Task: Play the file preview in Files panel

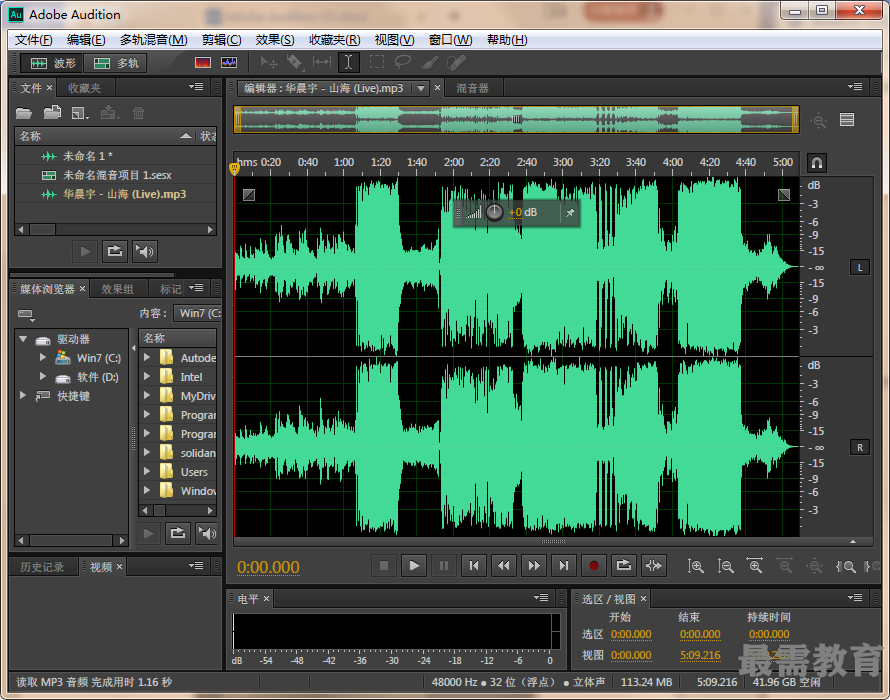Action: coord(85,252)
